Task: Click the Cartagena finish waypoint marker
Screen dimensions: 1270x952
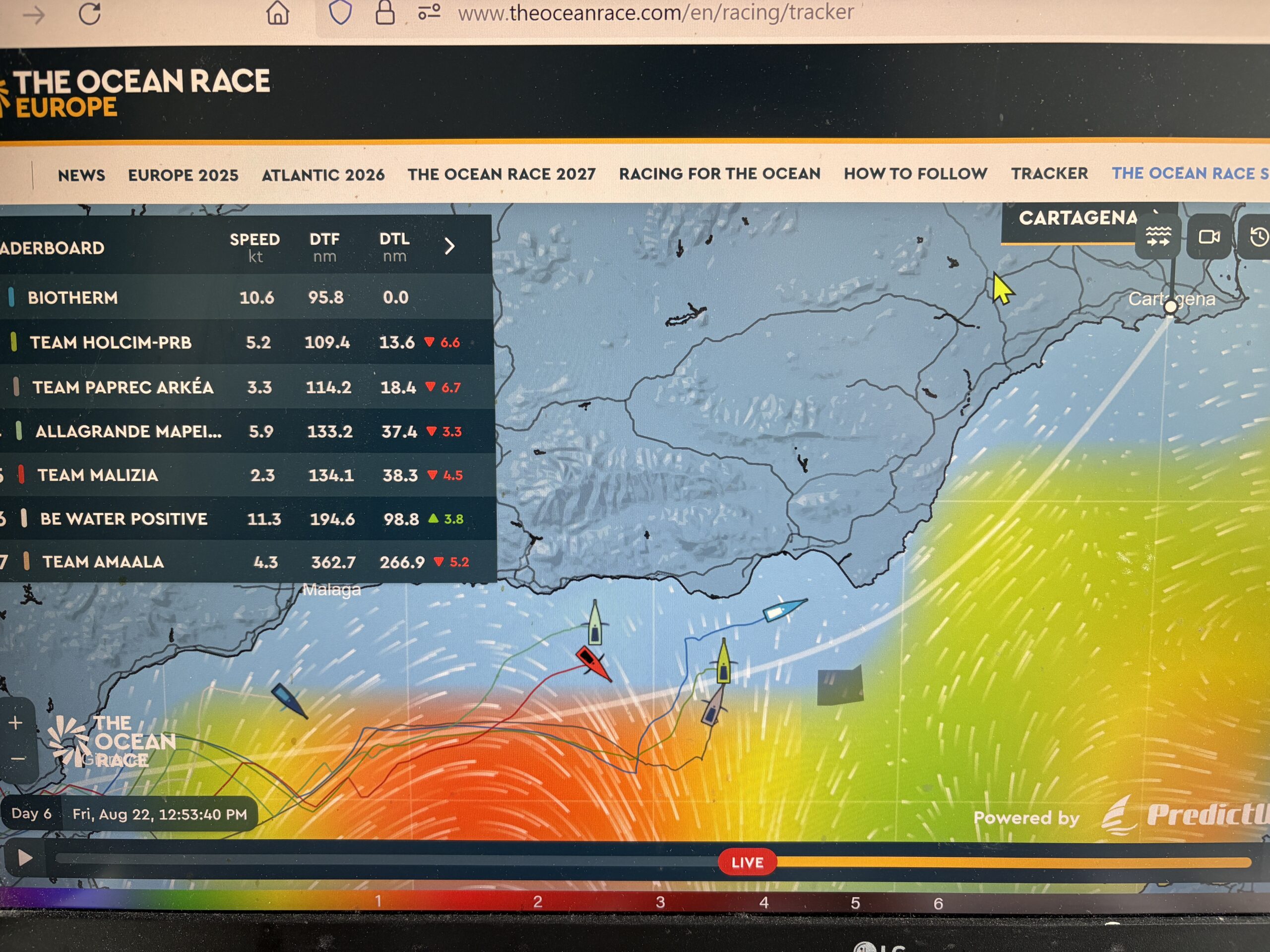Action: click(x=1170, y=307)
